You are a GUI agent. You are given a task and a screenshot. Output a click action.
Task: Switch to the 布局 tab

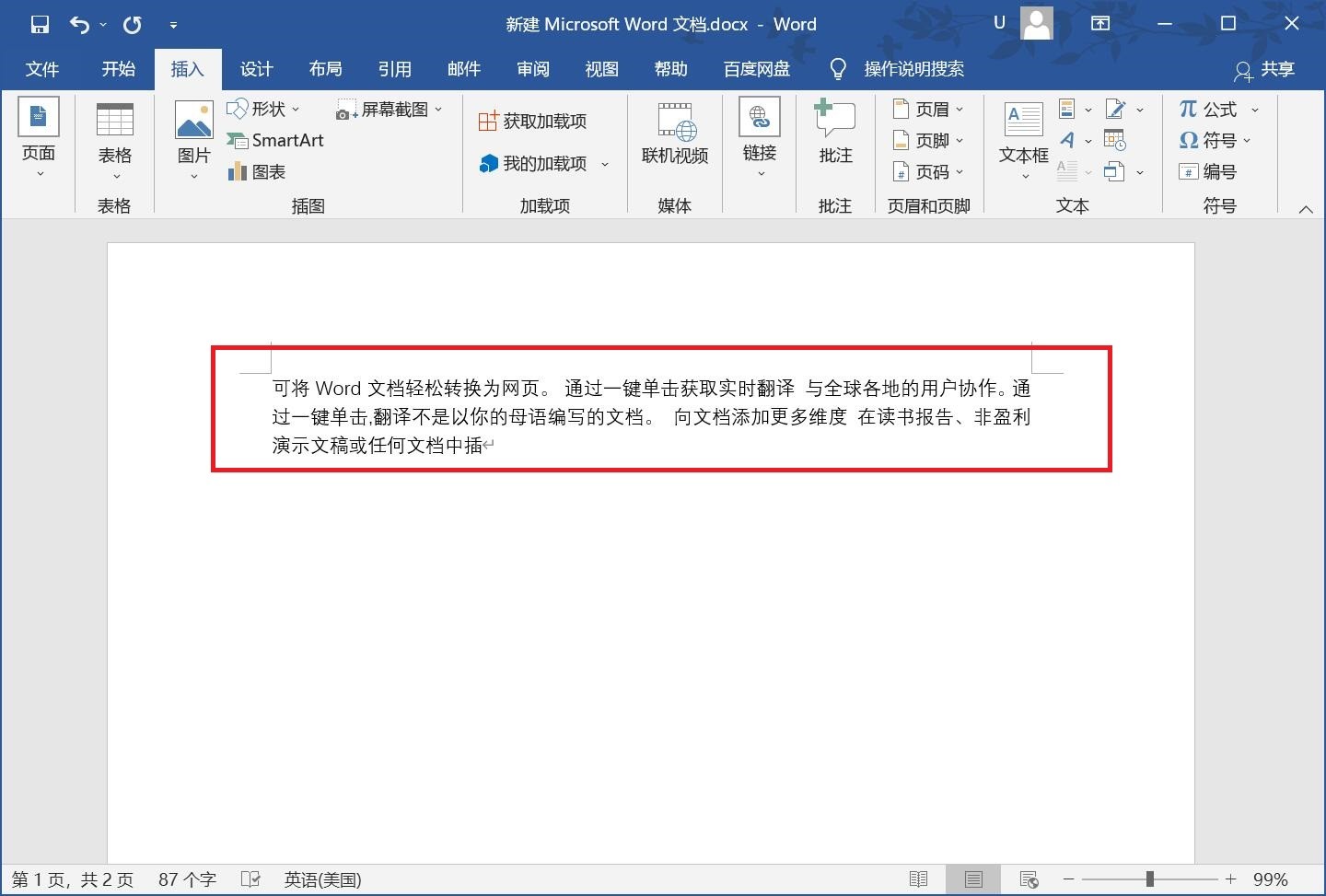[326, 69]
